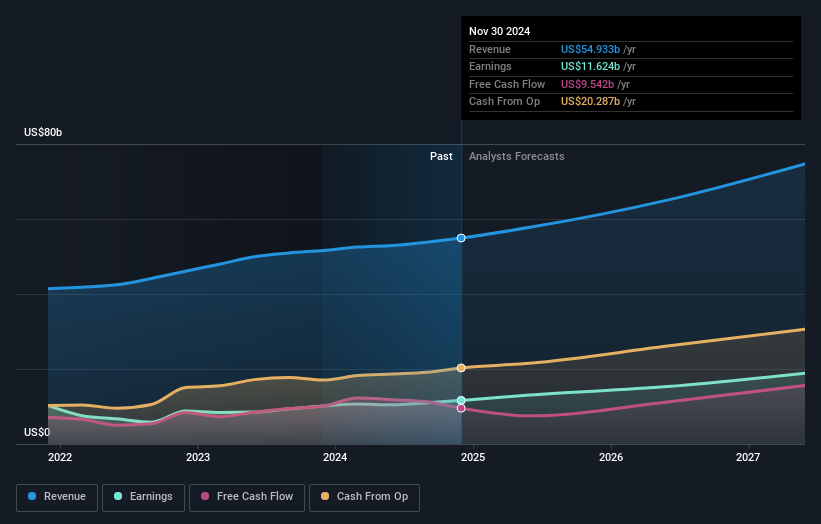Click the 2027 x-axis label
Viewport: 821px width, 524px height.
(748, 457)
